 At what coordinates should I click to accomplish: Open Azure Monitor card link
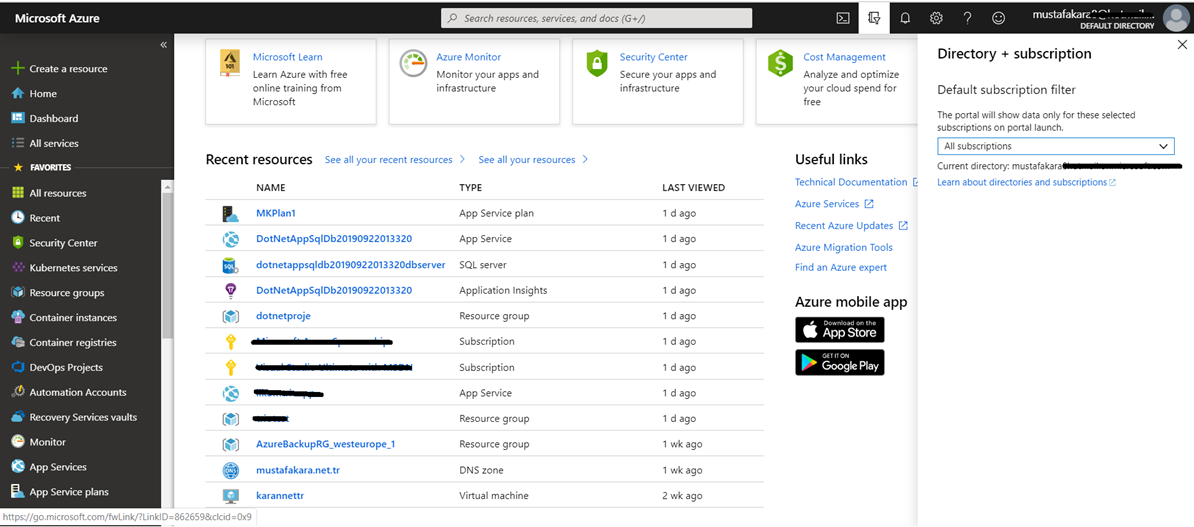(x=468, y=57)
